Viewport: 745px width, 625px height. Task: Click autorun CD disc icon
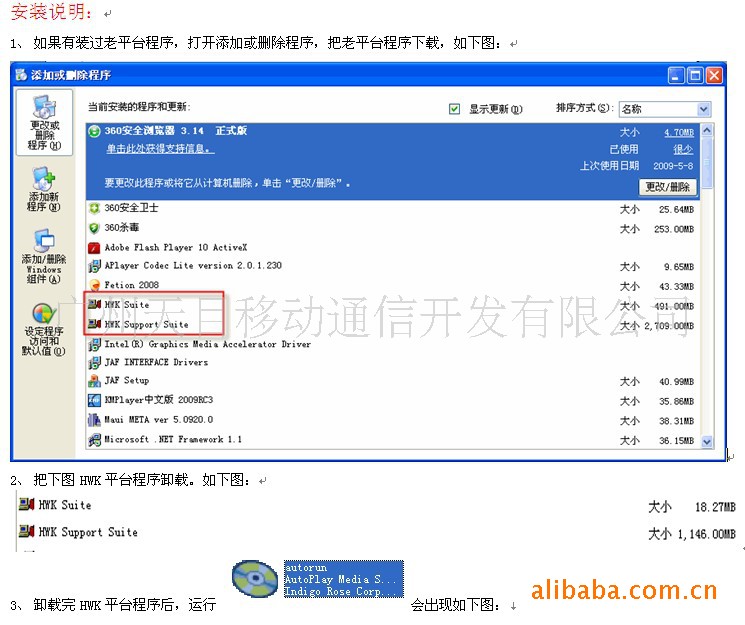(255, 578)
